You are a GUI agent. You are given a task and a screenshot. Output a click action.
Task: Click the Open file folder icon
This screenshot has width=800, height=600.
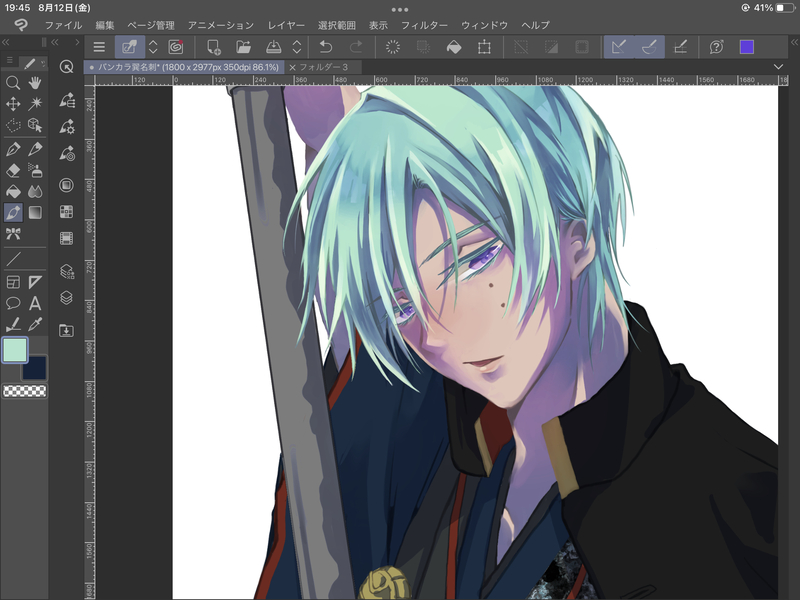coord(243,47)
